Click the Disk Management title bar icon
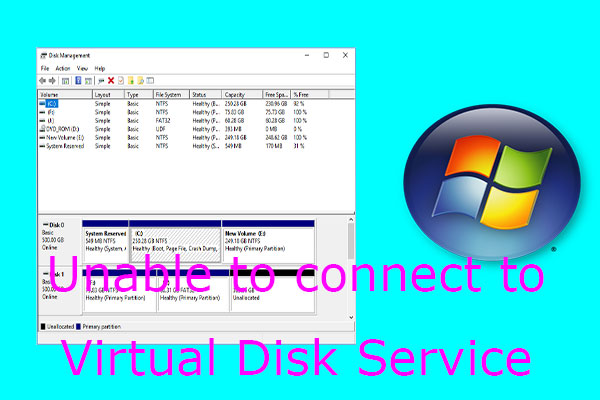 pos(42,56)
